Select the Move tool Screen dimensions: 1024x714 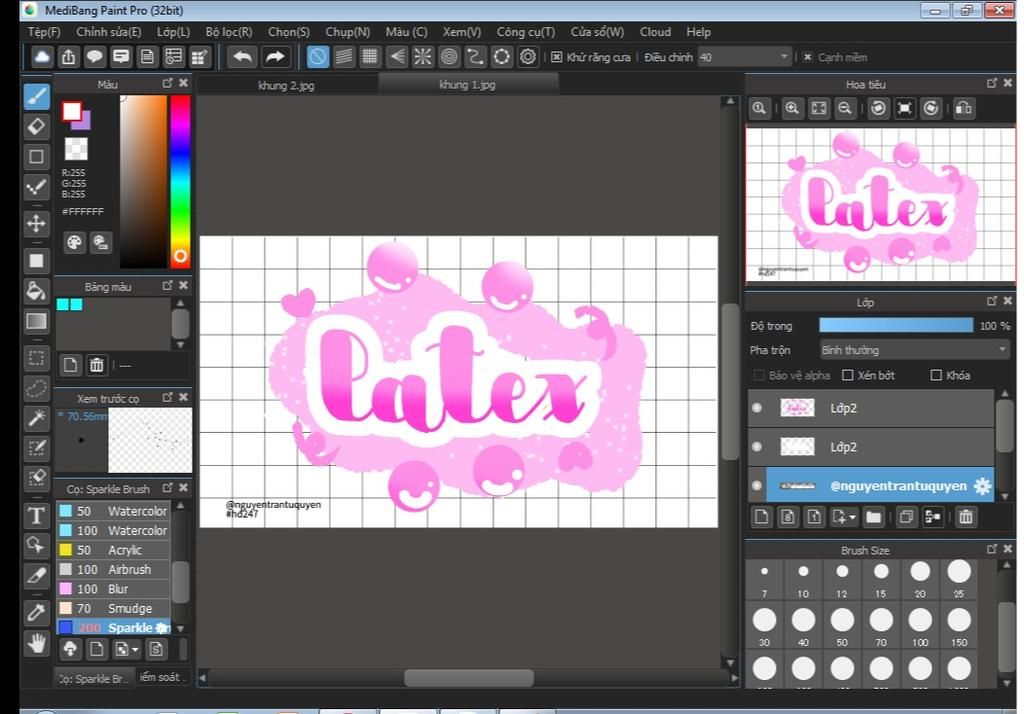37,223
